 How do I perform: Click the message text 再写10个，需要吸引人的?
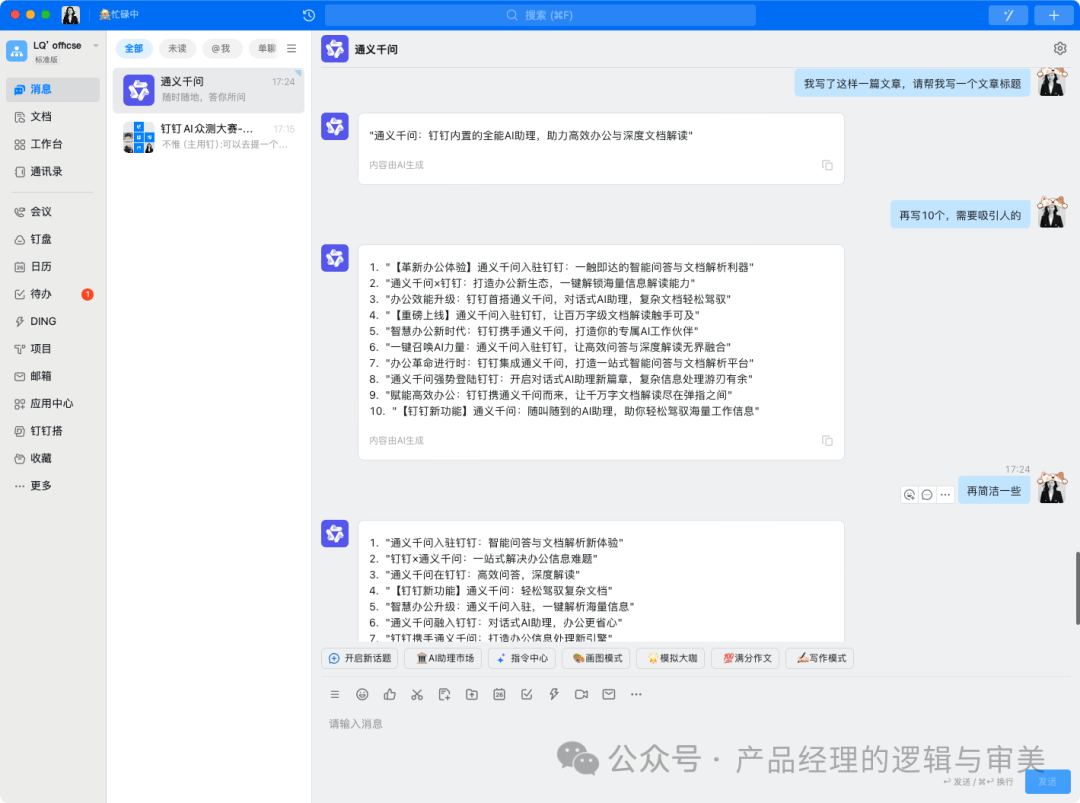coord(960,216)
